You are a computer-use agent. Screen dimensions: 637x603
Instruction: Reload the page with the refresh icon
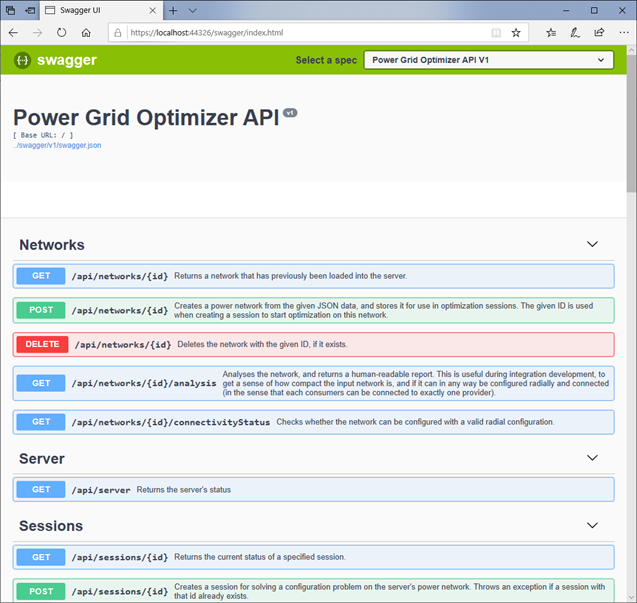click(x=61, y=33)
